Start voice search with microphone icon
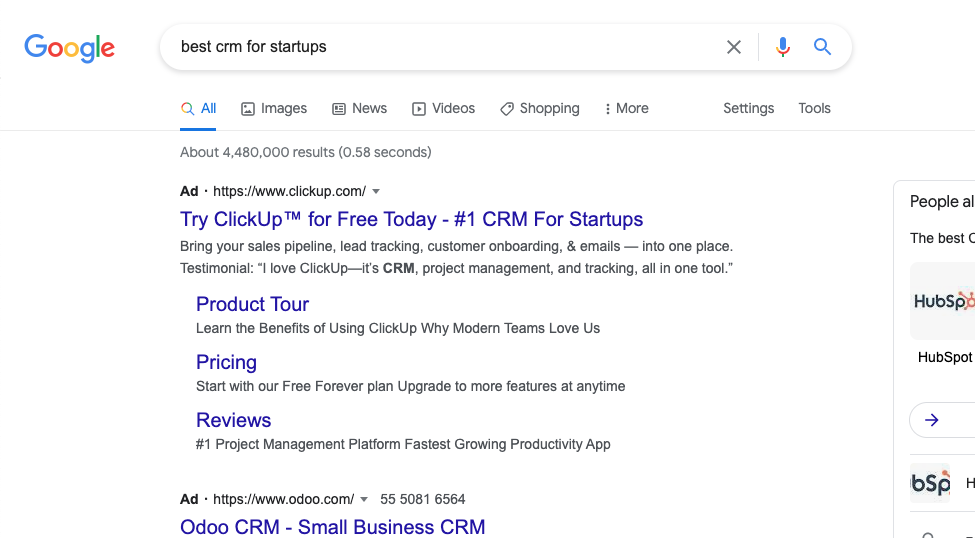 click(783, 47)
